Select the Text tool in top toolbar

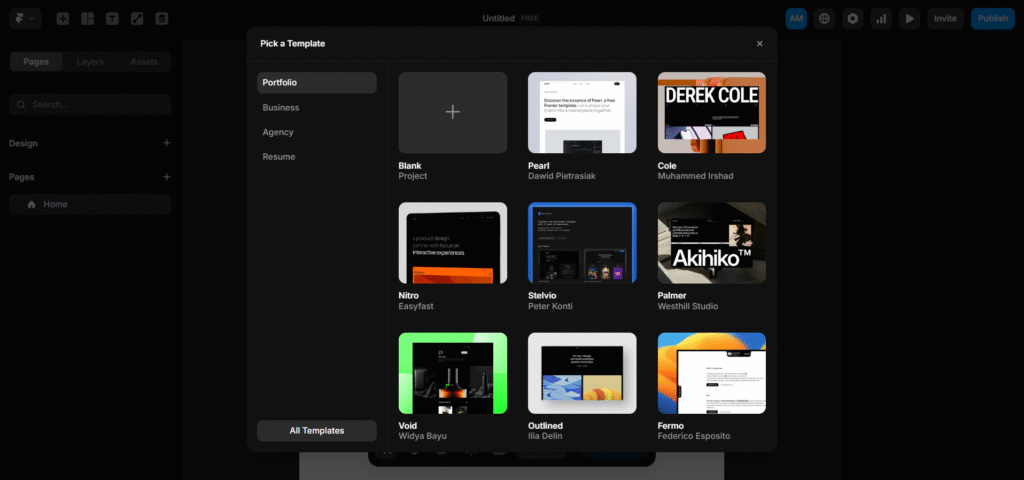click(112, 18)
